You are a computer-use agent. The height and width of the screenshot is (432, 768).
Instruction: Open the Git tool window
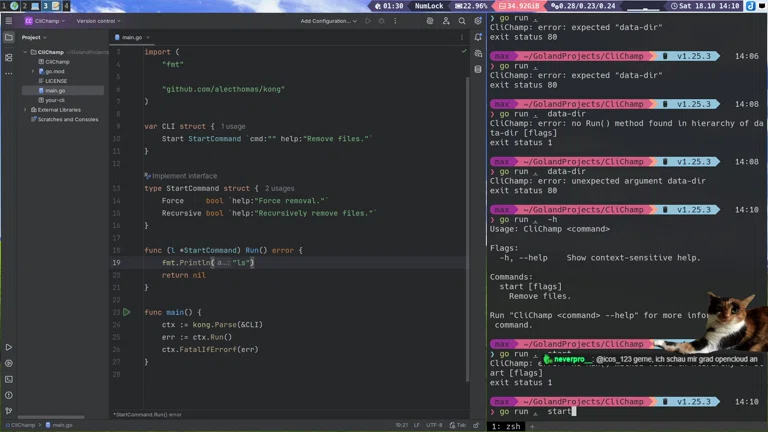click(9, 411)
